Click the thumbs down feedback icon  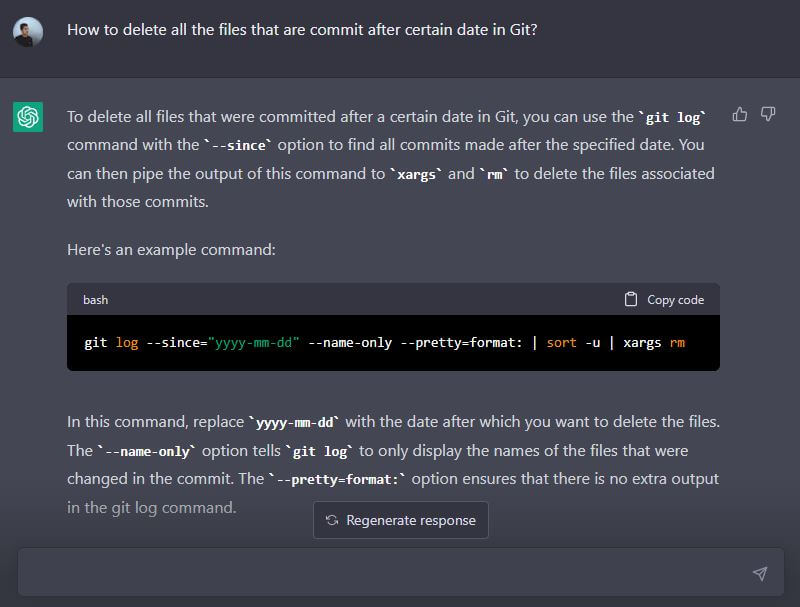[x=768, y=115]
